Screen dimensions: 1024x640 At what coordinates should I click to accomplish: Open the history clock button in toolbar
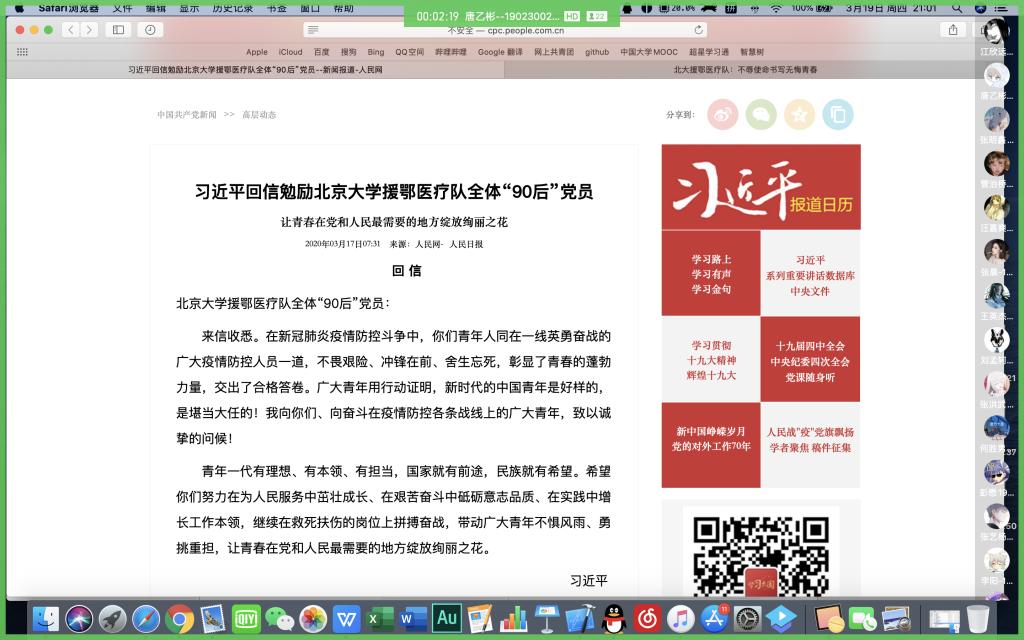pyautogui.click(x=149, y=30)
